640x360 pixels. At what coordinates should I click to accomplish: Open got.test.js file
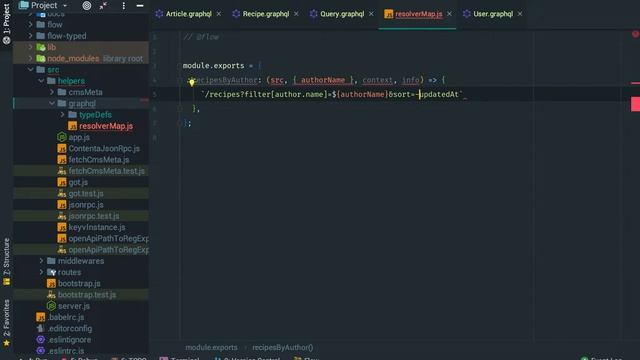point(86,193)
